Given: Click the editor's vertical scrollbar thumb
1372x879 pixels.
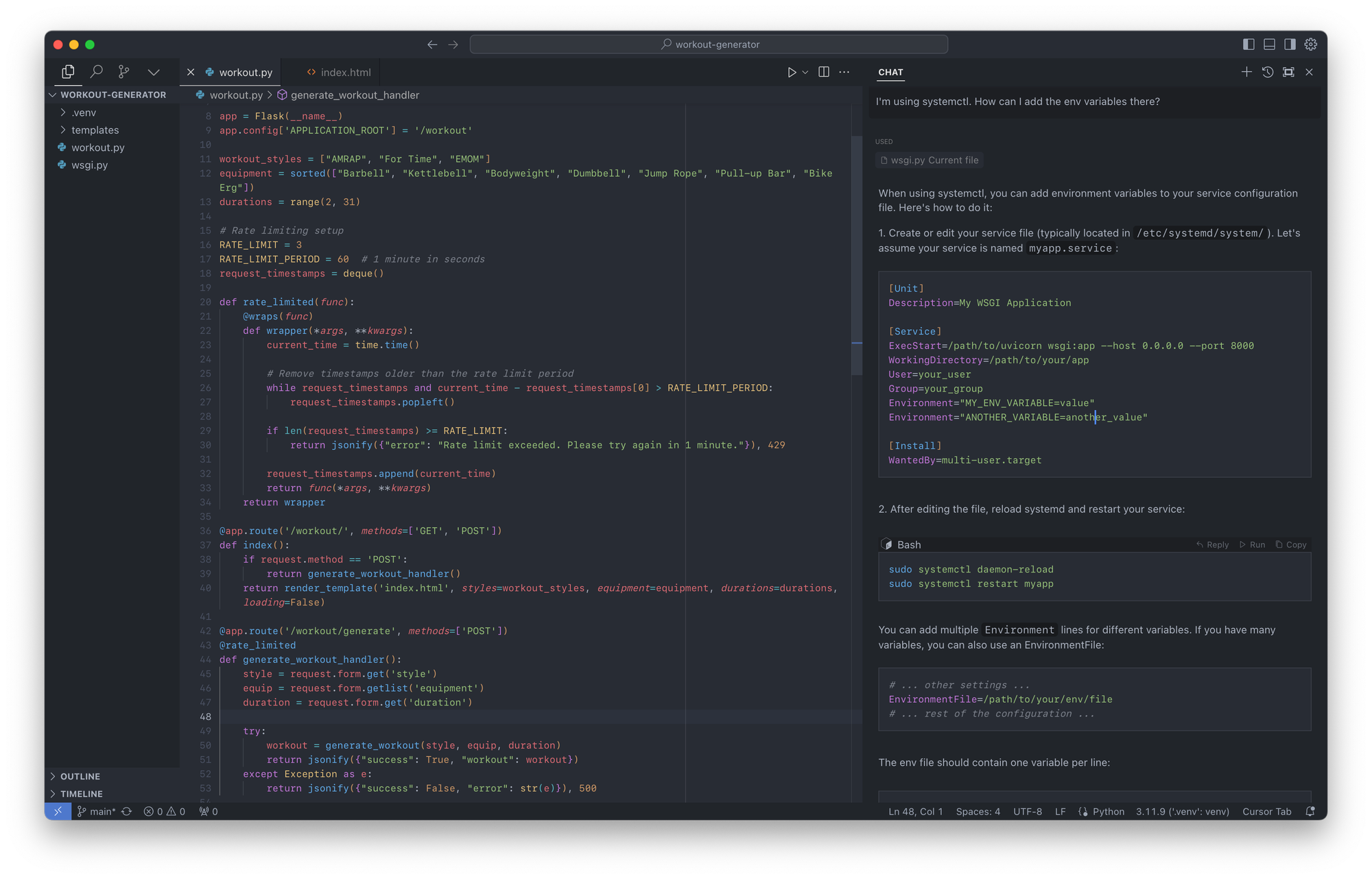Looking at the screenshot, I should pyautogui.click(x=856, y=254).
